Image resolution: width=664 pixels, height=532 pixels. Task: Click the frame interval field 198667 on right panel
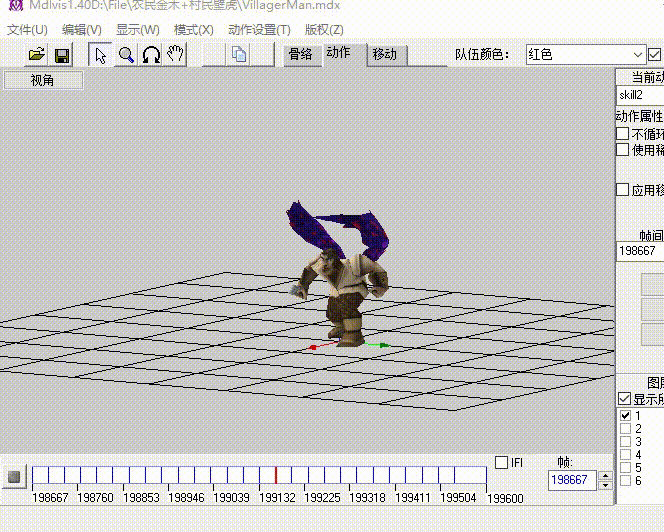tap(640, 251)
